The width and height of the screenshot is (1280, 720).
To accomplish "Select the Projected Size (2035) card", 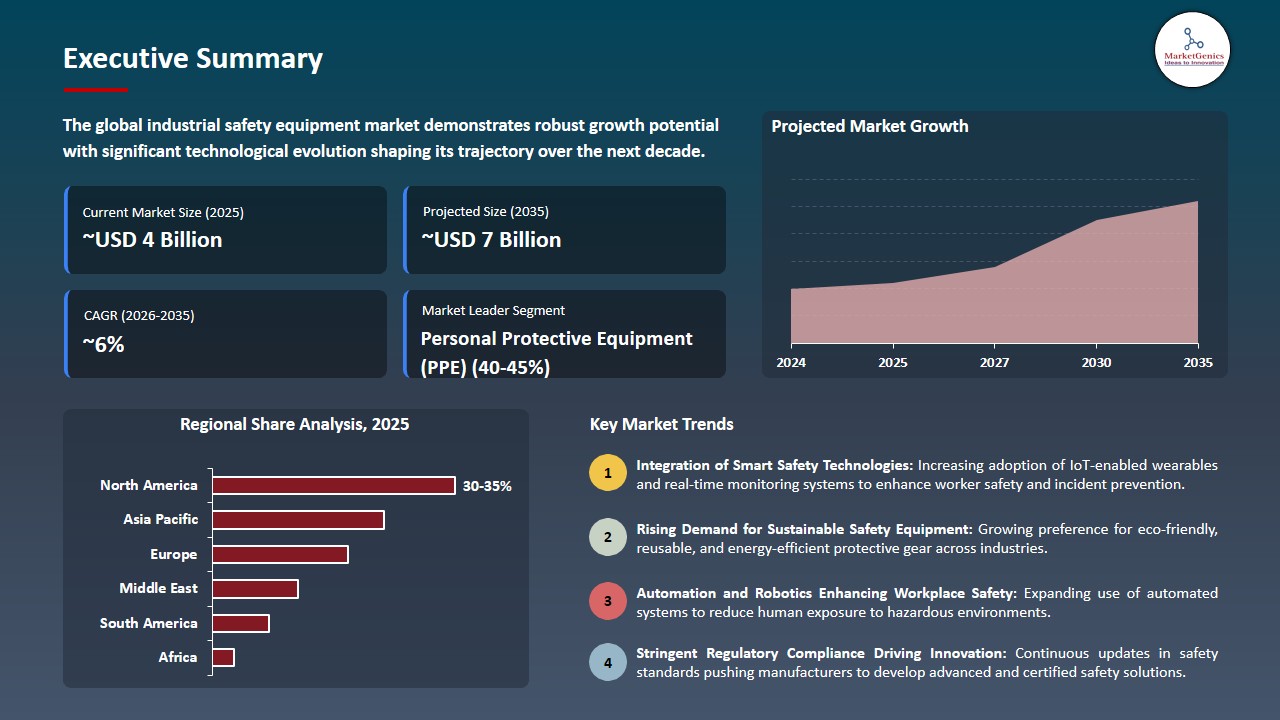I will click(565, 229).
